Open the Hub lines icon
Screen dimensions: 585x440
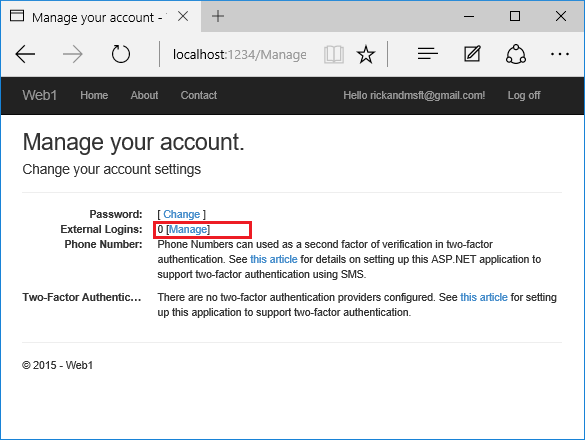coord(428,54)
